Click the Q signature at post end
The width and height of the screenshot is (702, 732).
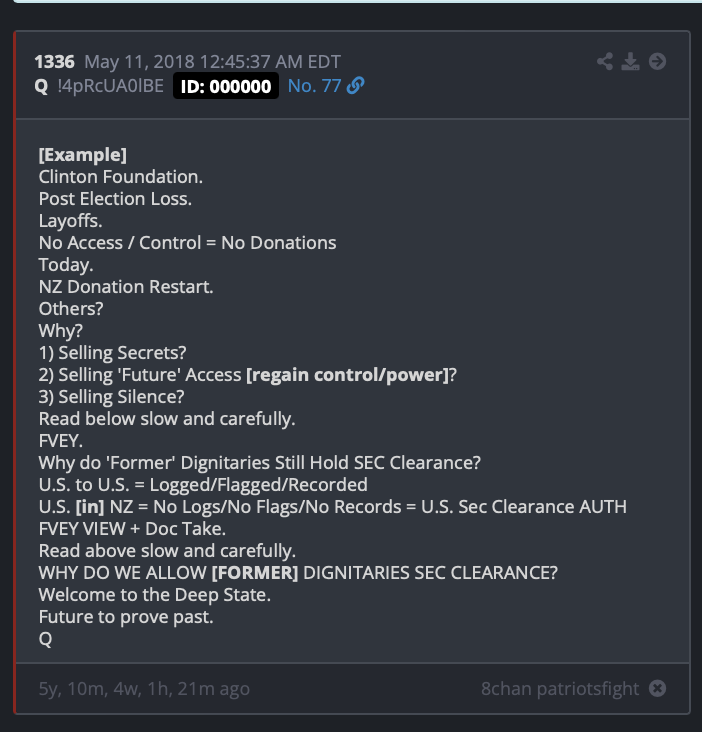click(x=45, y=639)
